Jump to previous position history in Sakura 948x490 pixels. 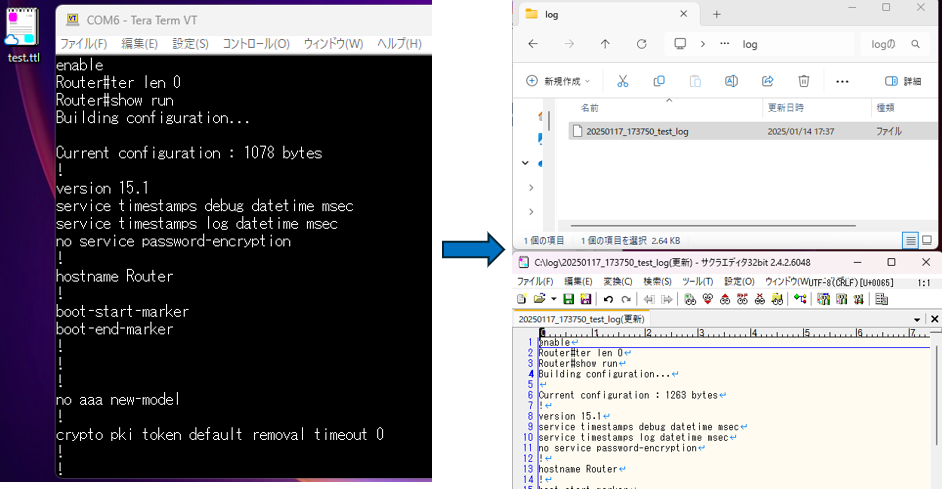[x=649, y=299]
